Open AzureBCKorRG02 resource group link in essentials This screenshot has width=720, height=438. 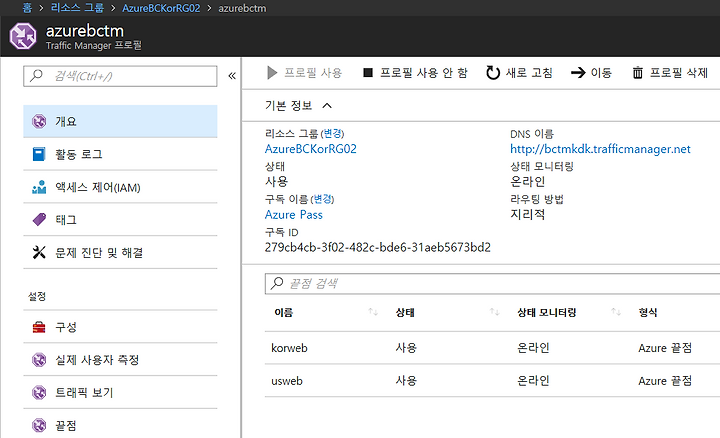click(x=310, y=149)
